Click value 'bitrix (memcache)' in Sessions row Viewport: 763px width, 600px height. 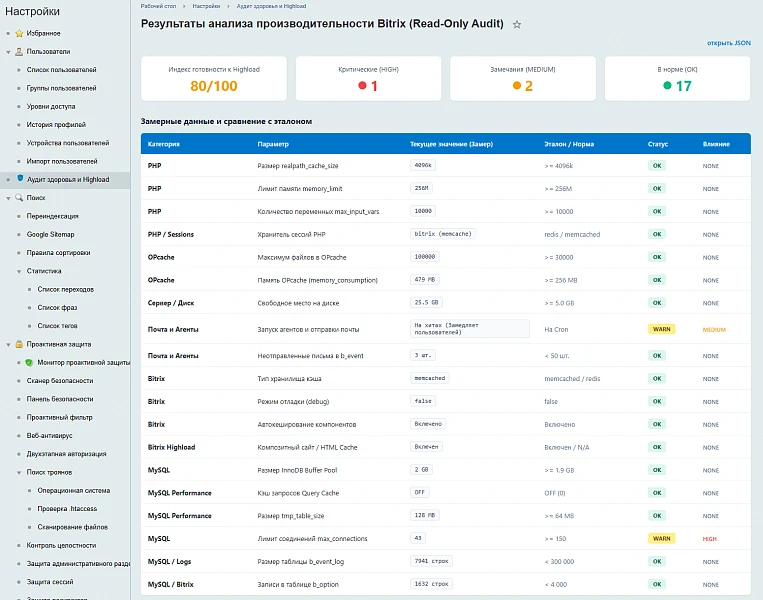pos(443,234)
